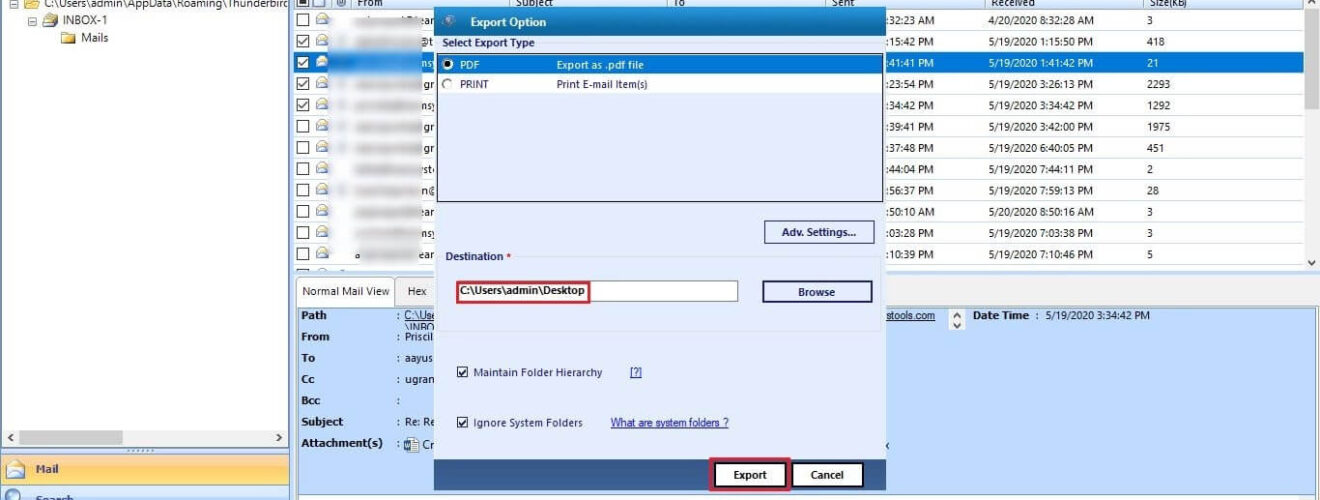
Task: Click the Export Option dialog title icon
Action: 449,21
